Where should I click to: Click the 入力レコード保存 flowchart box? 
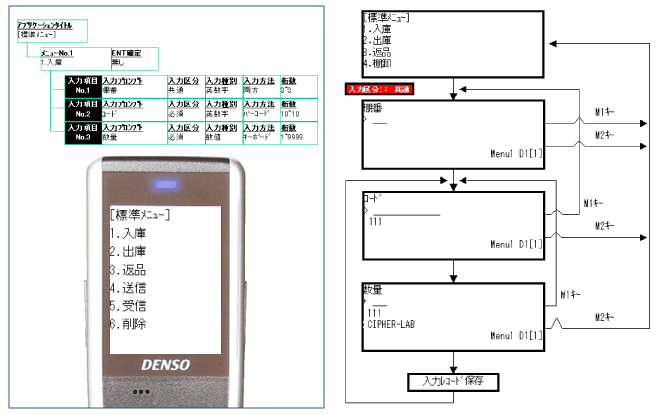coord(453,381)
